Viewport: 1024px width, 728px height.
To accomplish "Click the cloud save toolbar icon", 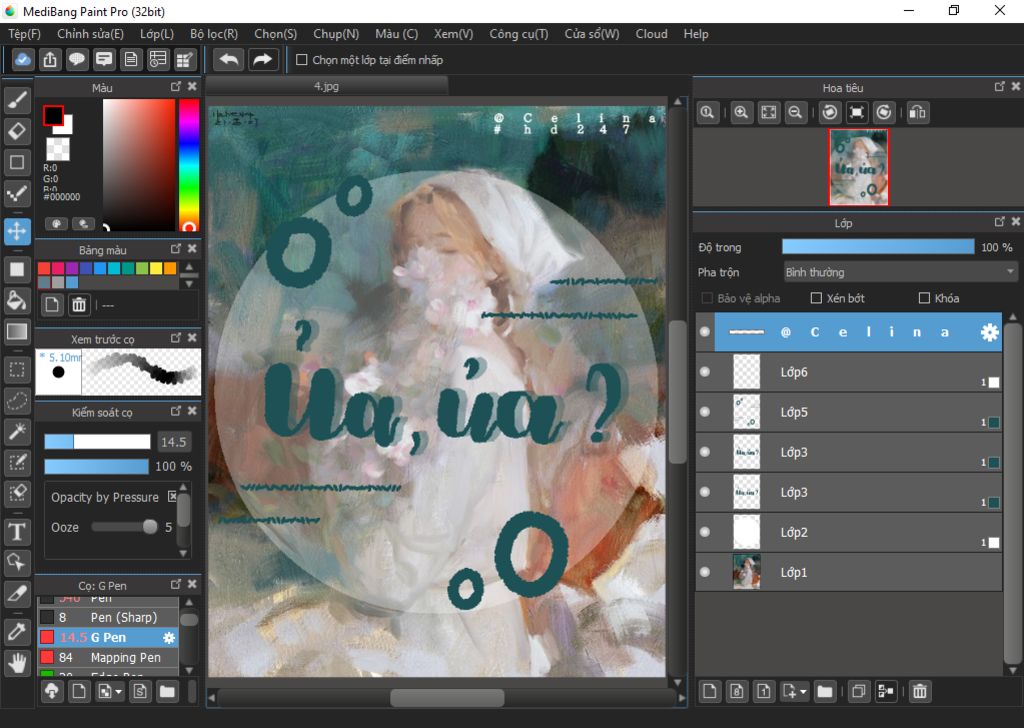I will tap(22, 59).
